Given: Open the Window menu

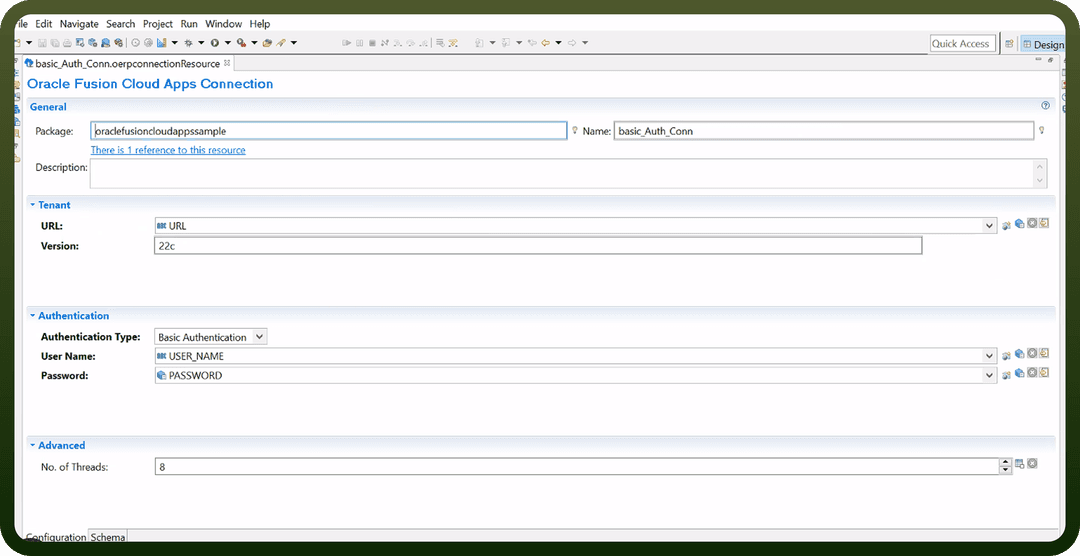Looking at the screenshot, I should coord(224,23).
